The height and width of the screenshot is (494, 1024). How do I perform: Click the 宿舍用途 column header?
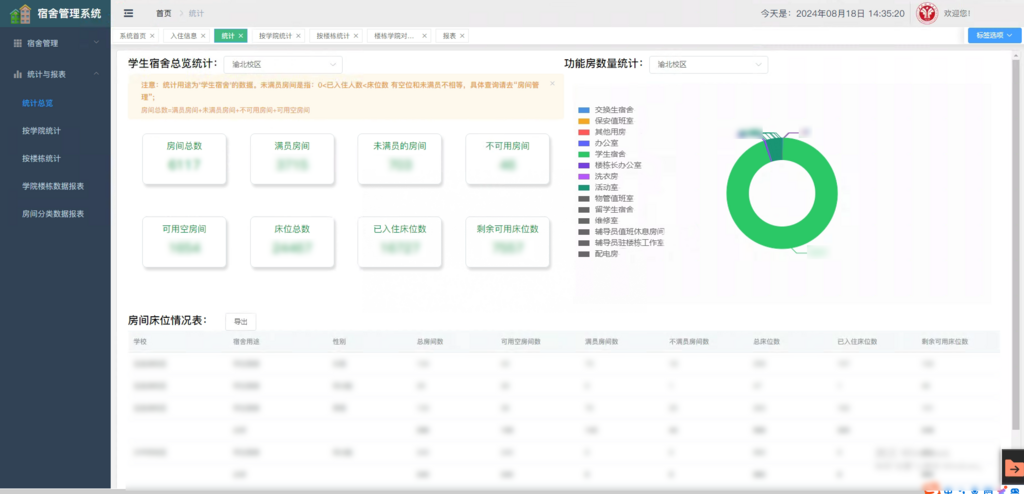[x=246, y=342]
